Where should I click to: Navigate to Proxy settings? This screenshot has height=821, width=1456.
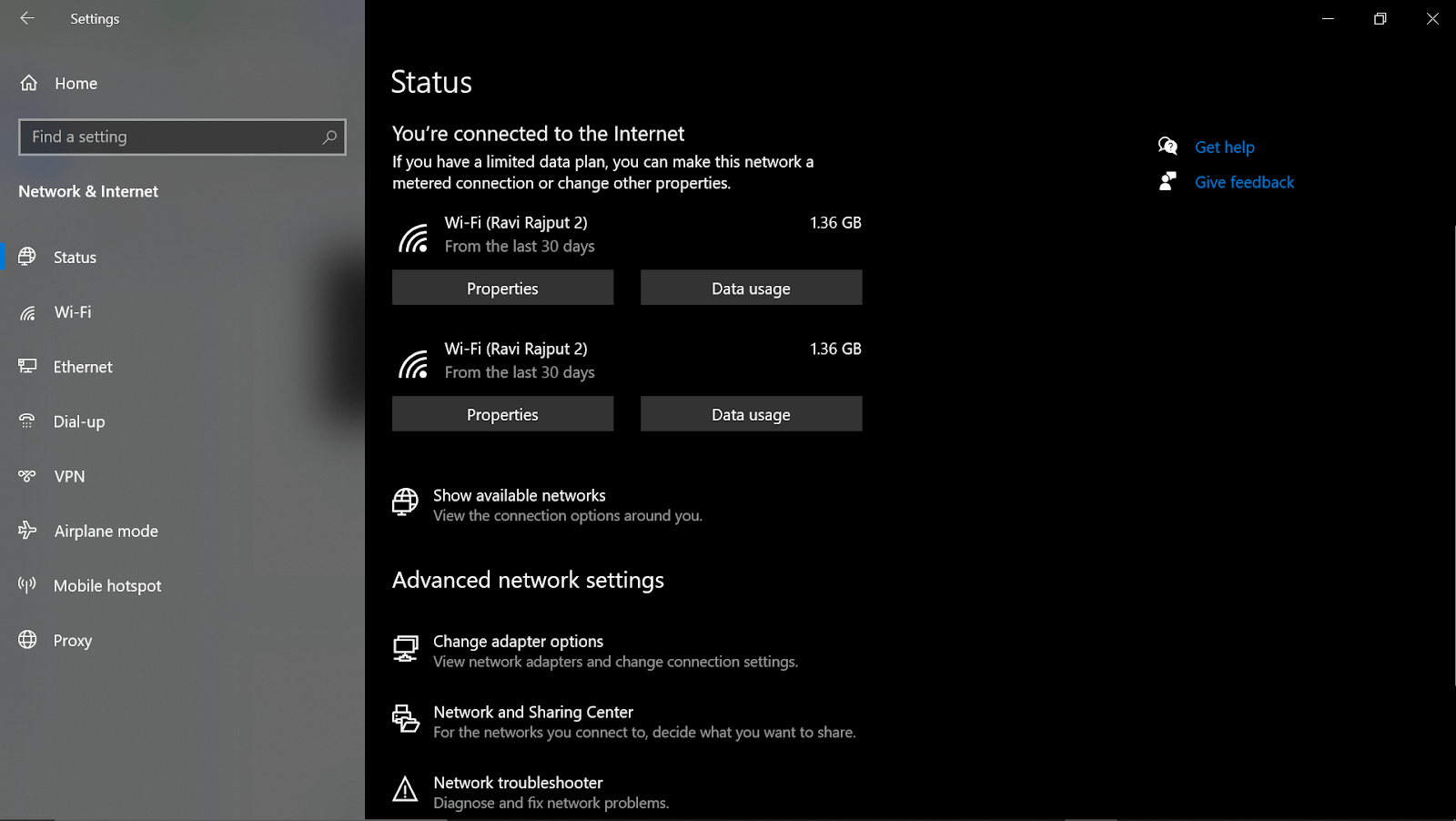coord(73,640)
